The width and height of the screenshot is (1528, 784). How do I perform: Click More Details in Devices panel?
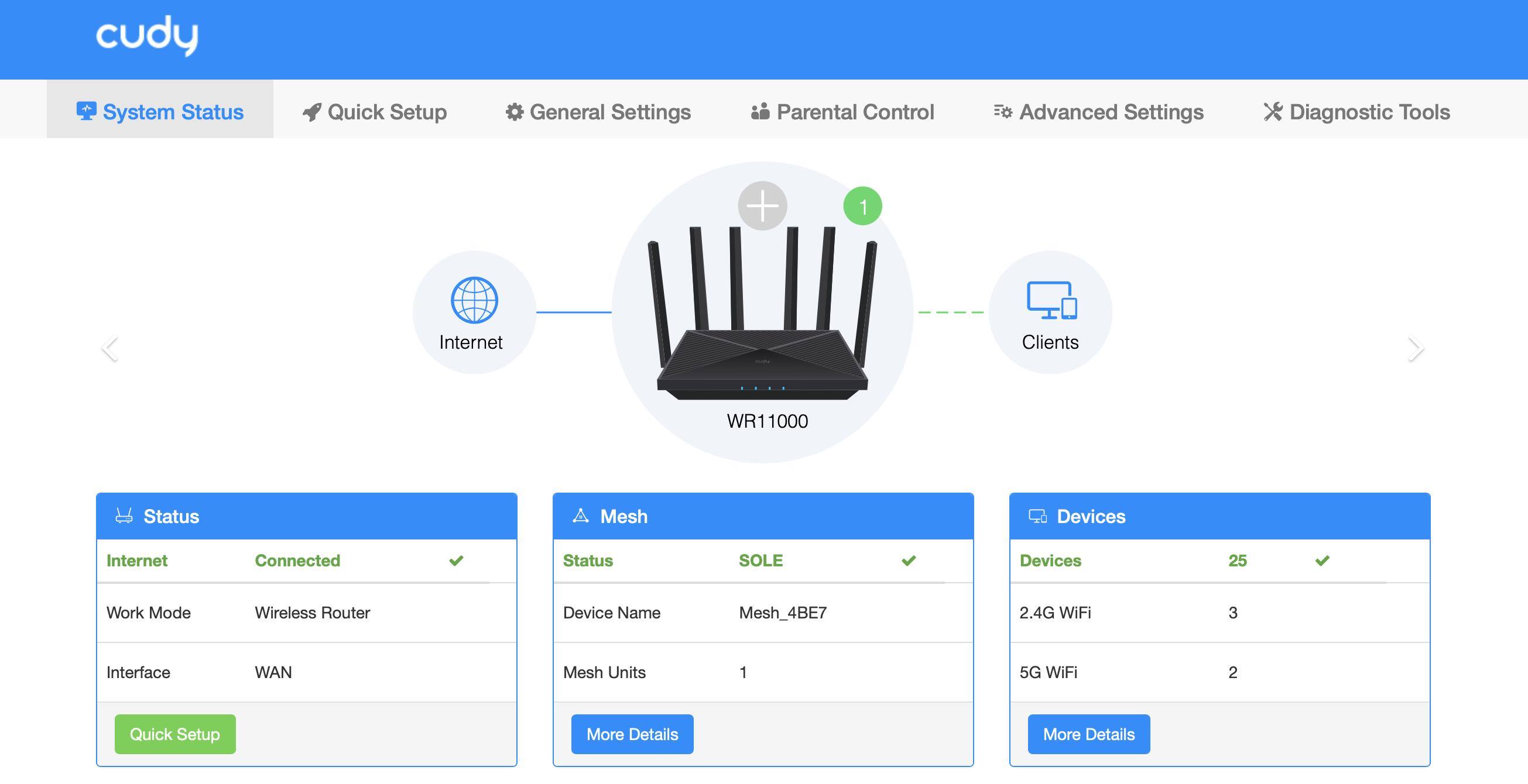(1088, 734)
